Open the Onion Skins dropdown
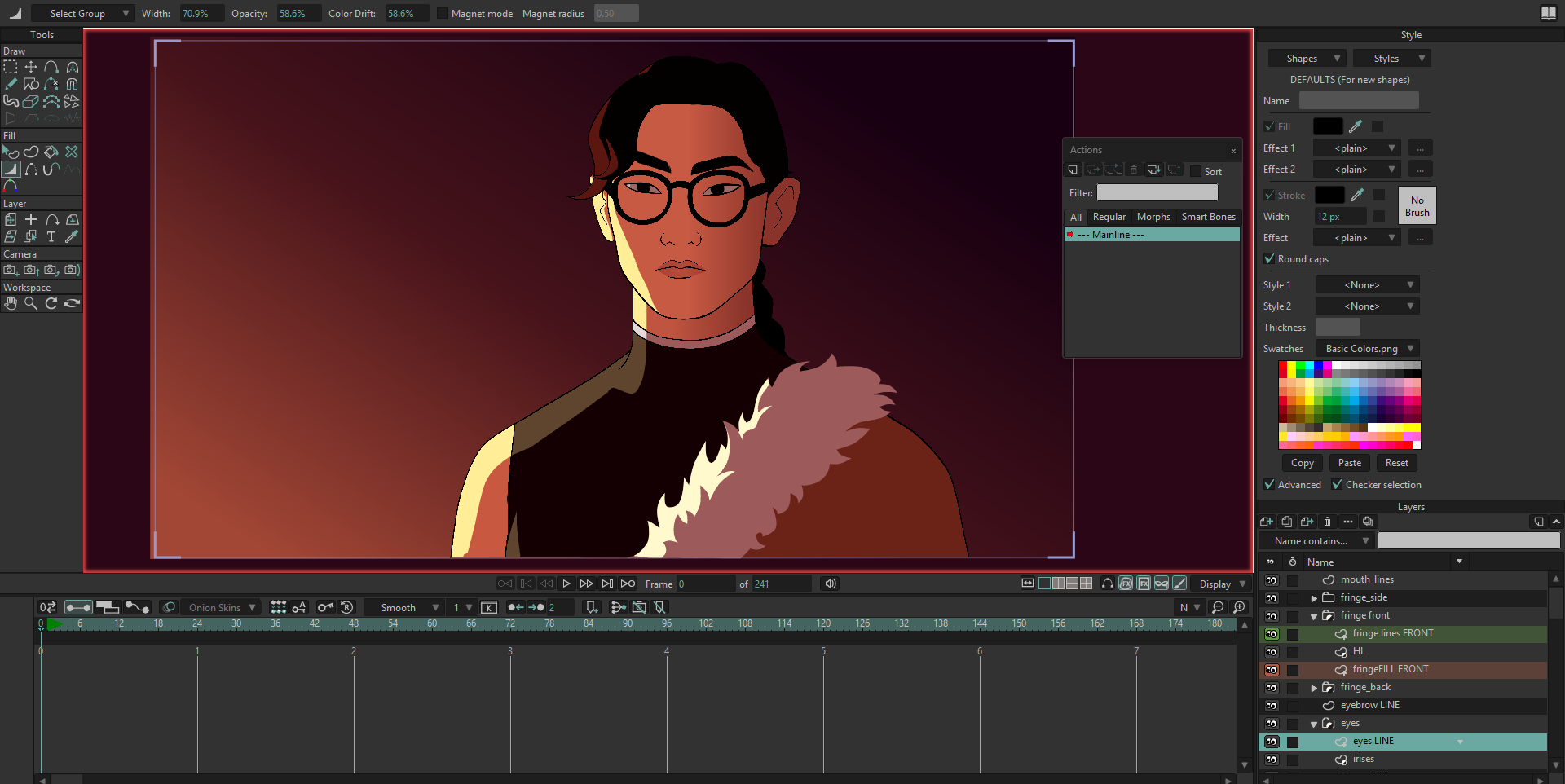This screenshot has height=784, width=1565. 222,608
